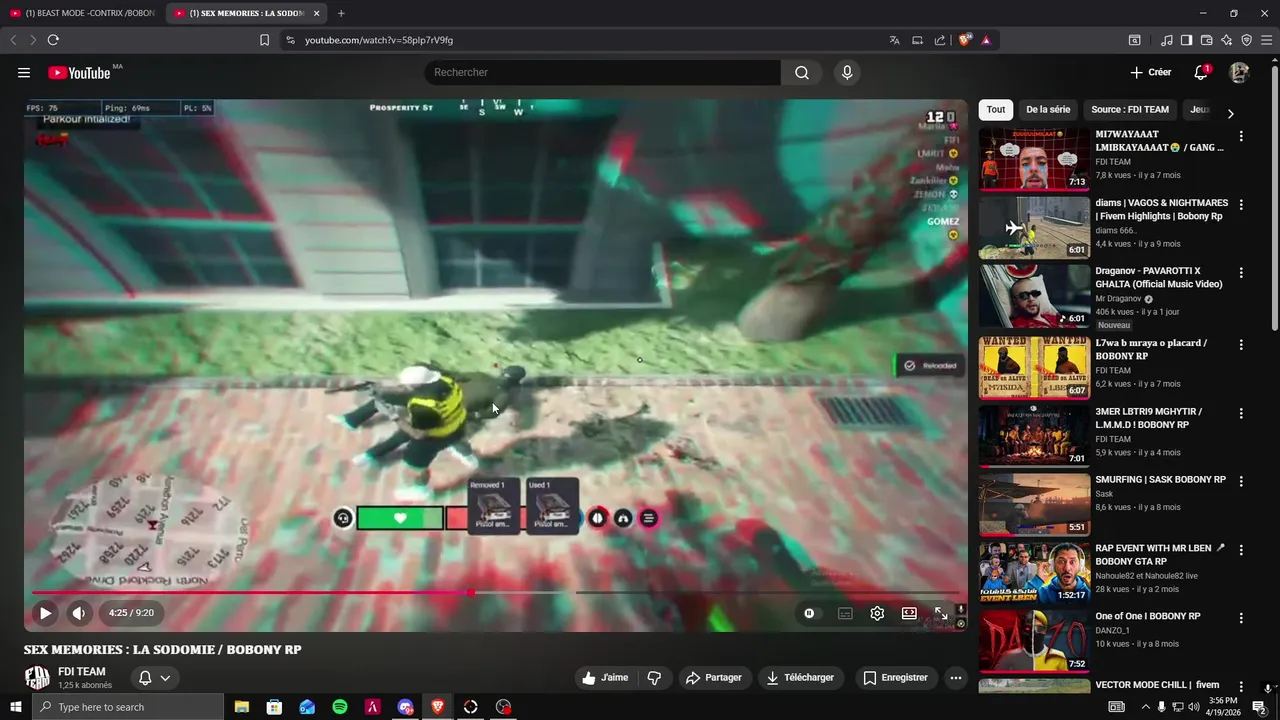Select the Tout filter chip

click(996, 109)
